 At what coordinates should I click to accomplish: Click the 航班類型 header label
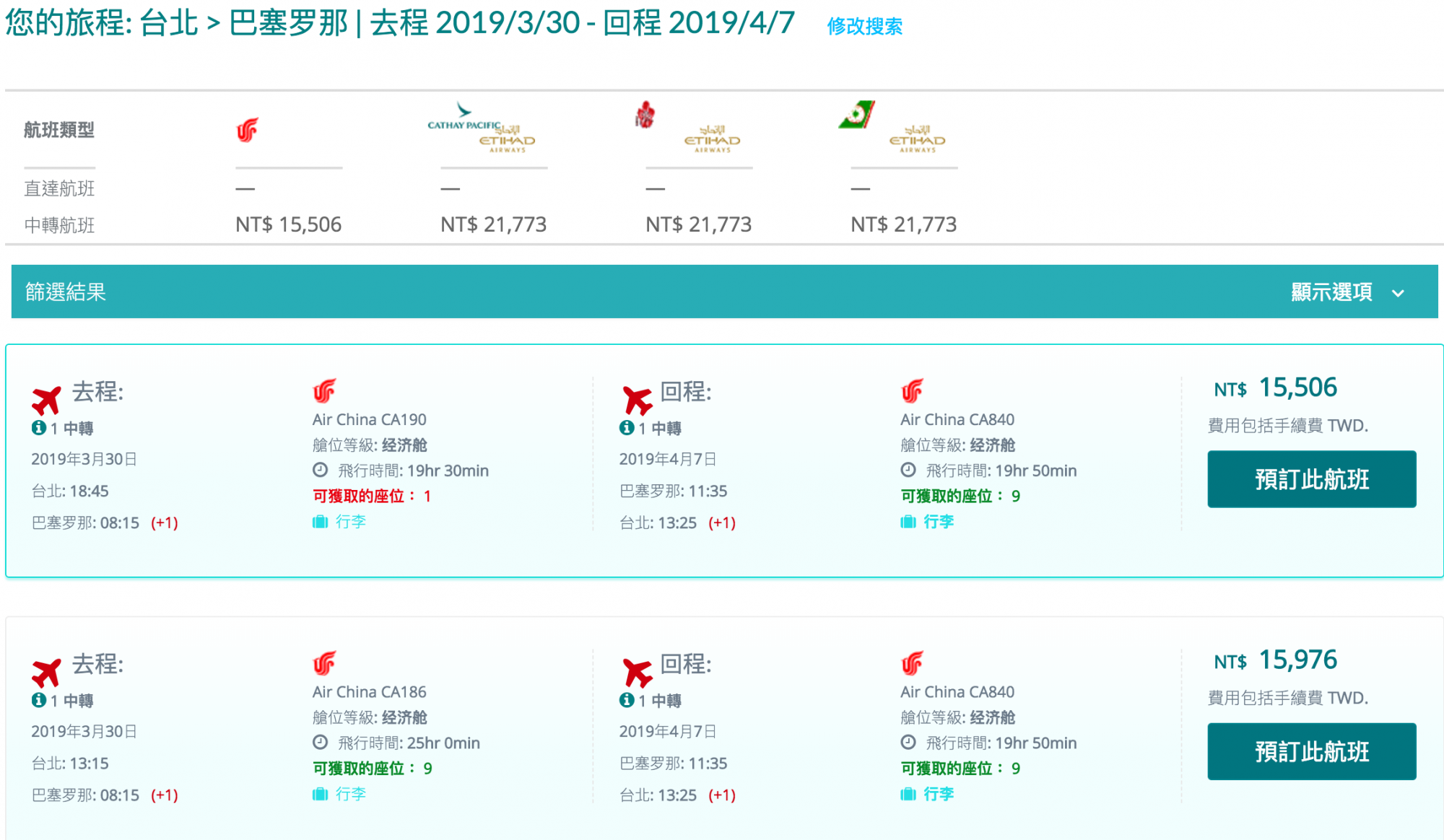point(59,131)
